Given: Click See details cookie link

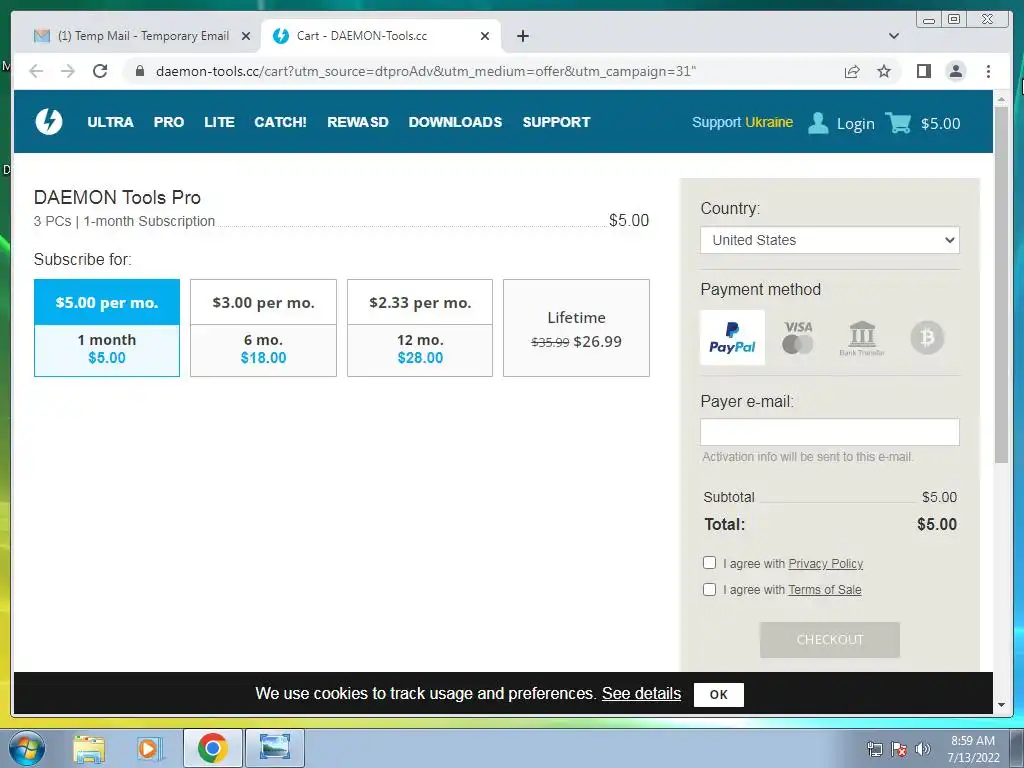Looking at the screenshot, I should [641, 693].
